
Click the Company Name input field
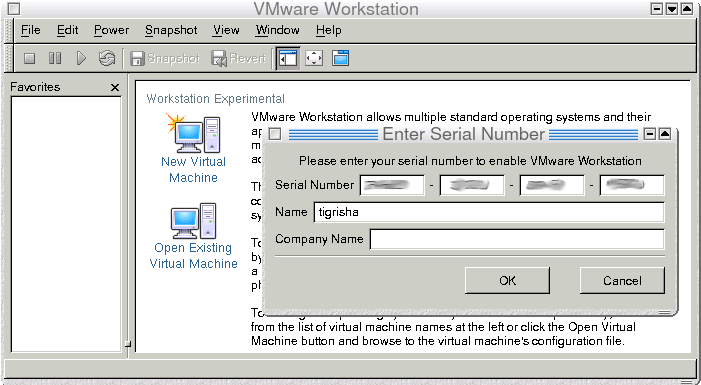(517, 239)
